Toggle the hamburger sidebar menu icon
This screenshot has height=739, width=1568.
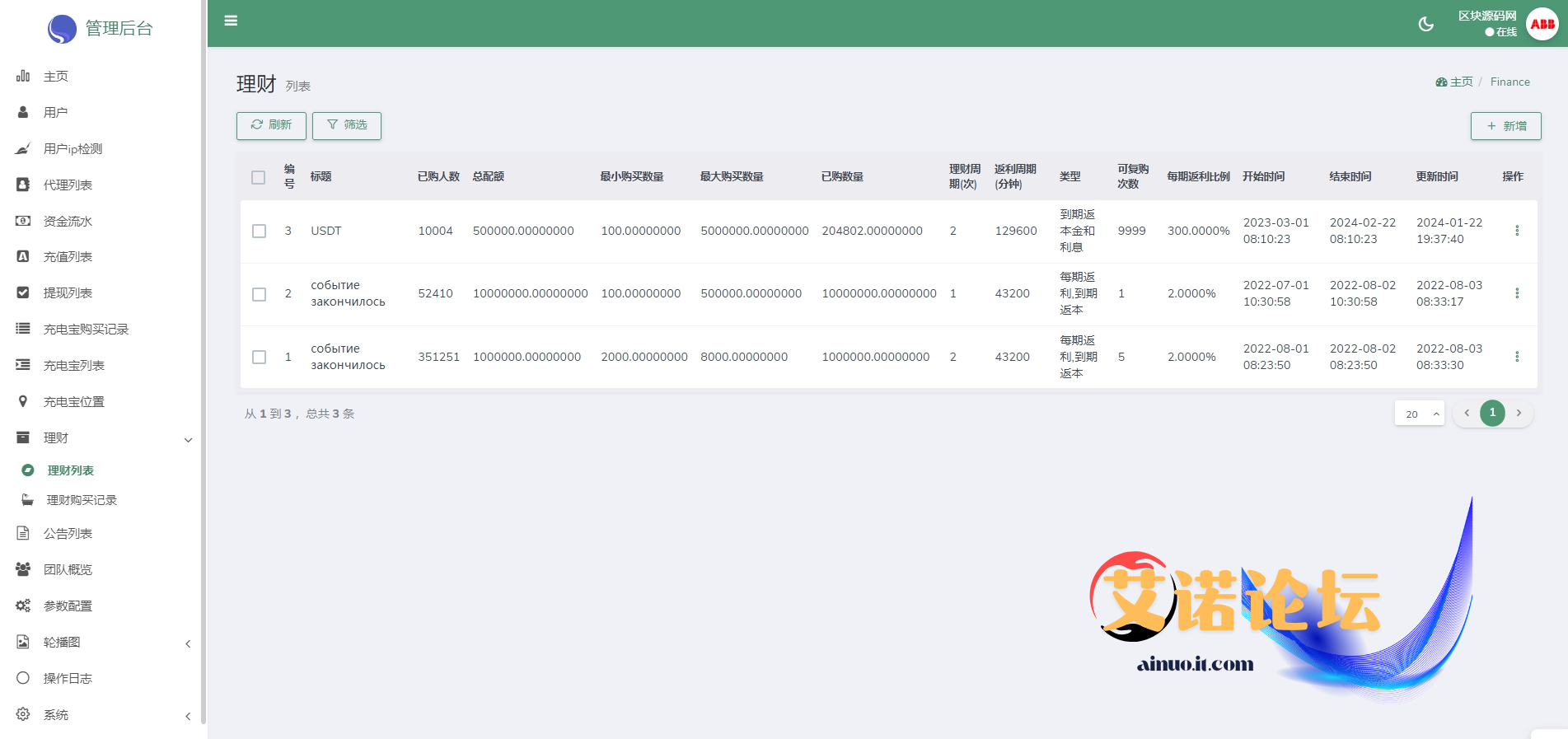coord(231,21)
